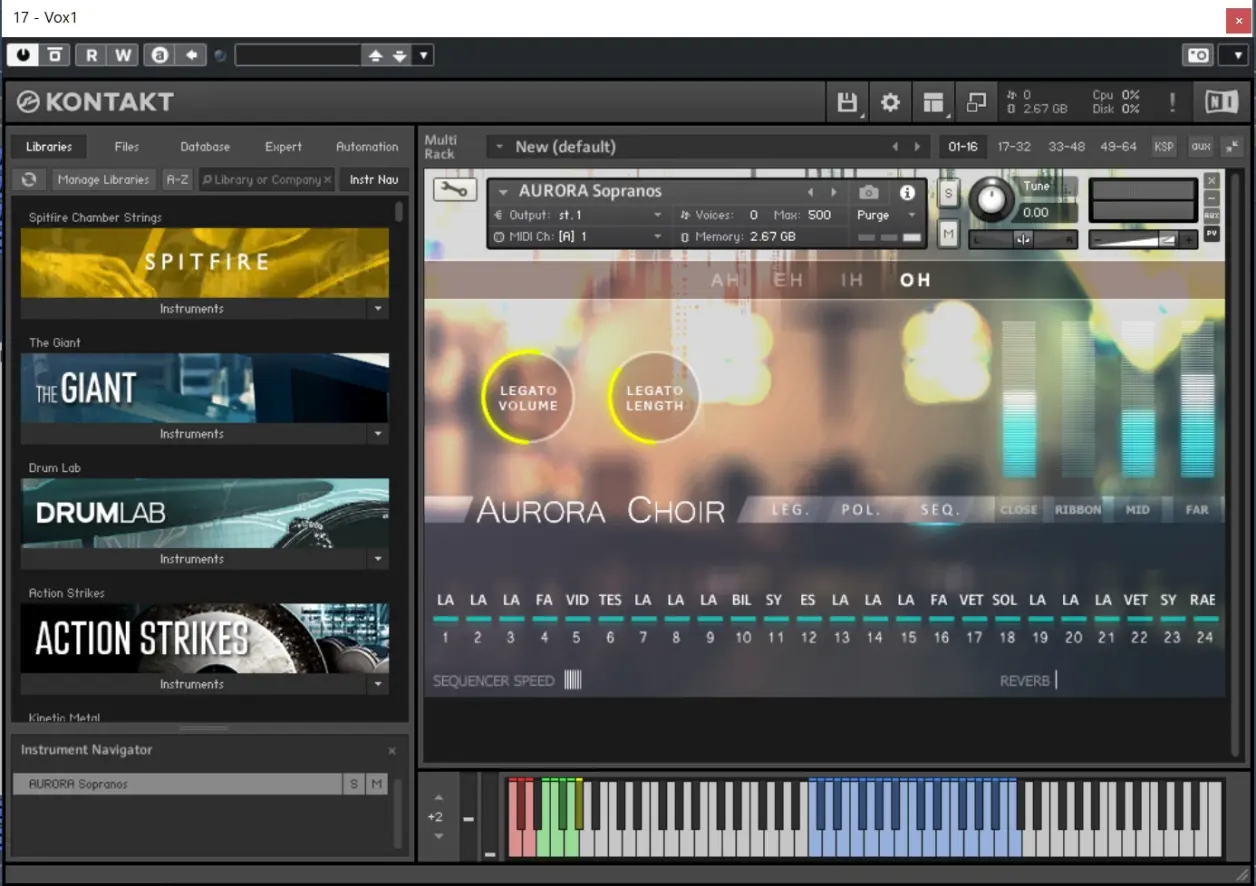This screenshot has width=1256, height=886.
Task: Click the next multi arrow in rack header
Action: (x=917, y=147)
